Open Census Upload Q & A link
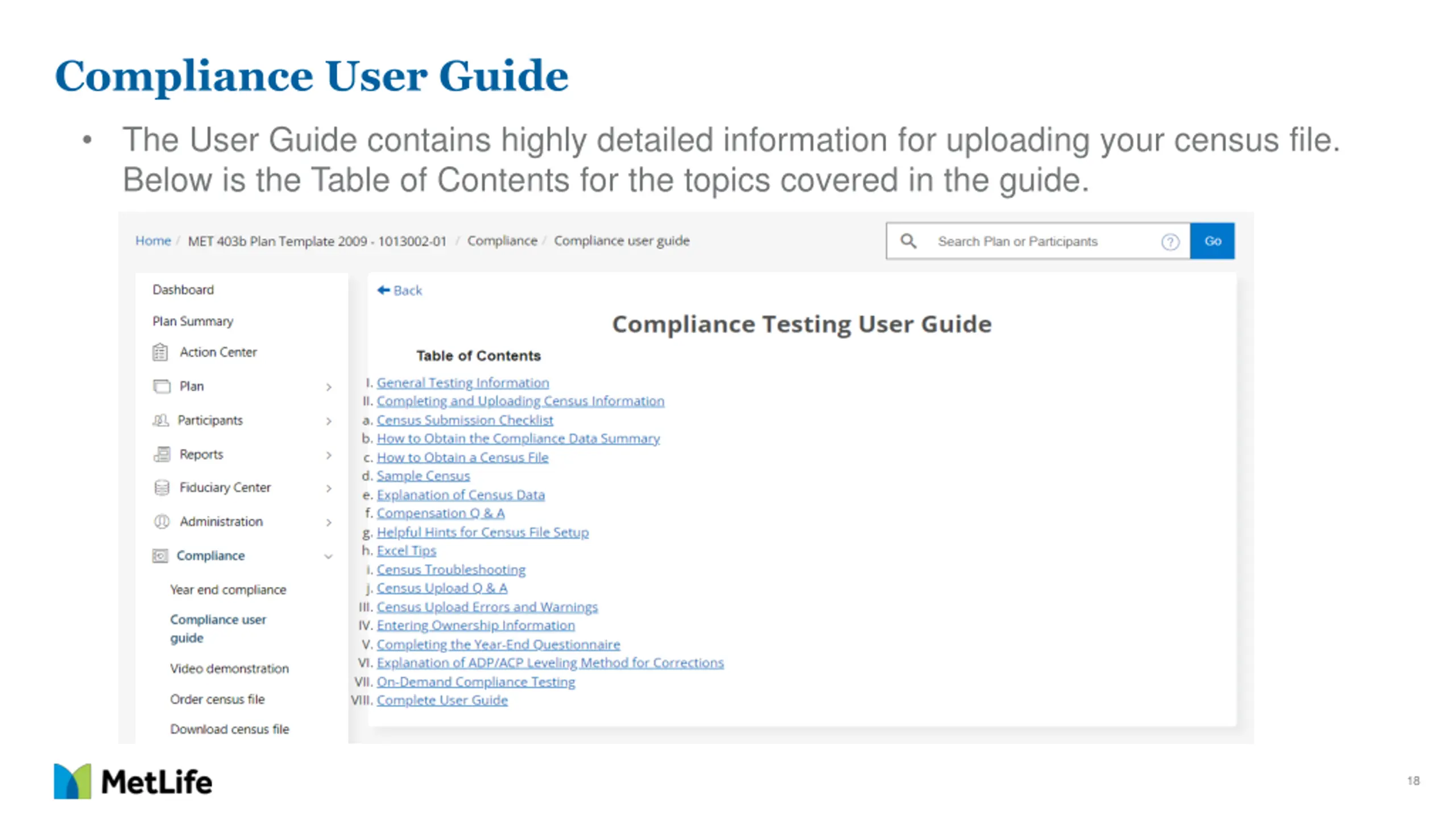The height and width of the screenshot is (819, 1456). 442,588
